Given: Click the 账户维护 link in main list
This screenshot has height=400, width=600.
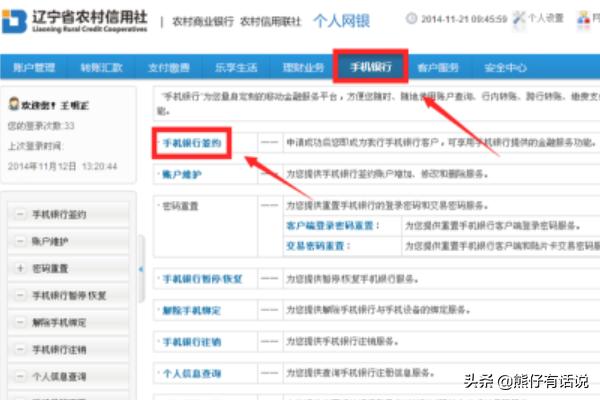Looking at the screenshot, I should [182, 175].
